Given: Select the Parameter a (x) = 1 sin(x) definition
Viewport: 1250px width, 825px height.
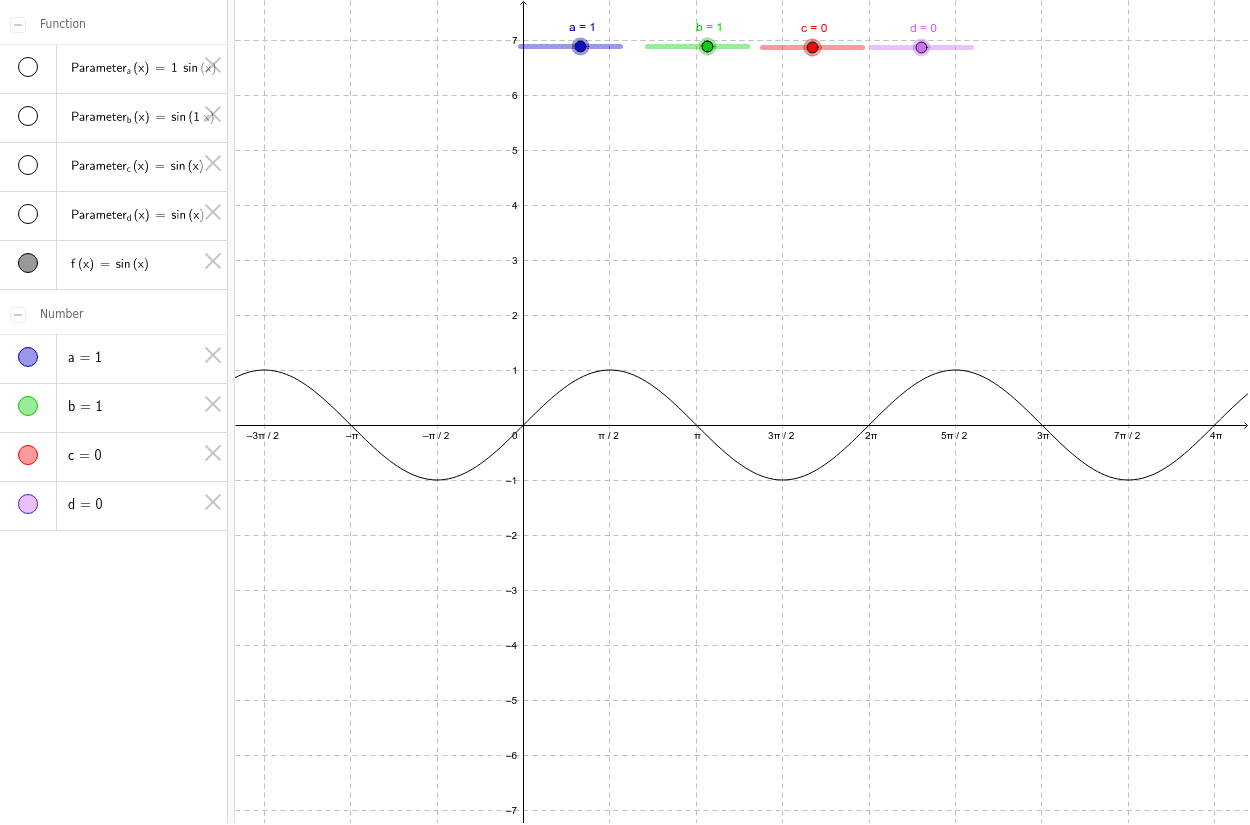Looking at the screenshot, I should click(x=143, y=68).
